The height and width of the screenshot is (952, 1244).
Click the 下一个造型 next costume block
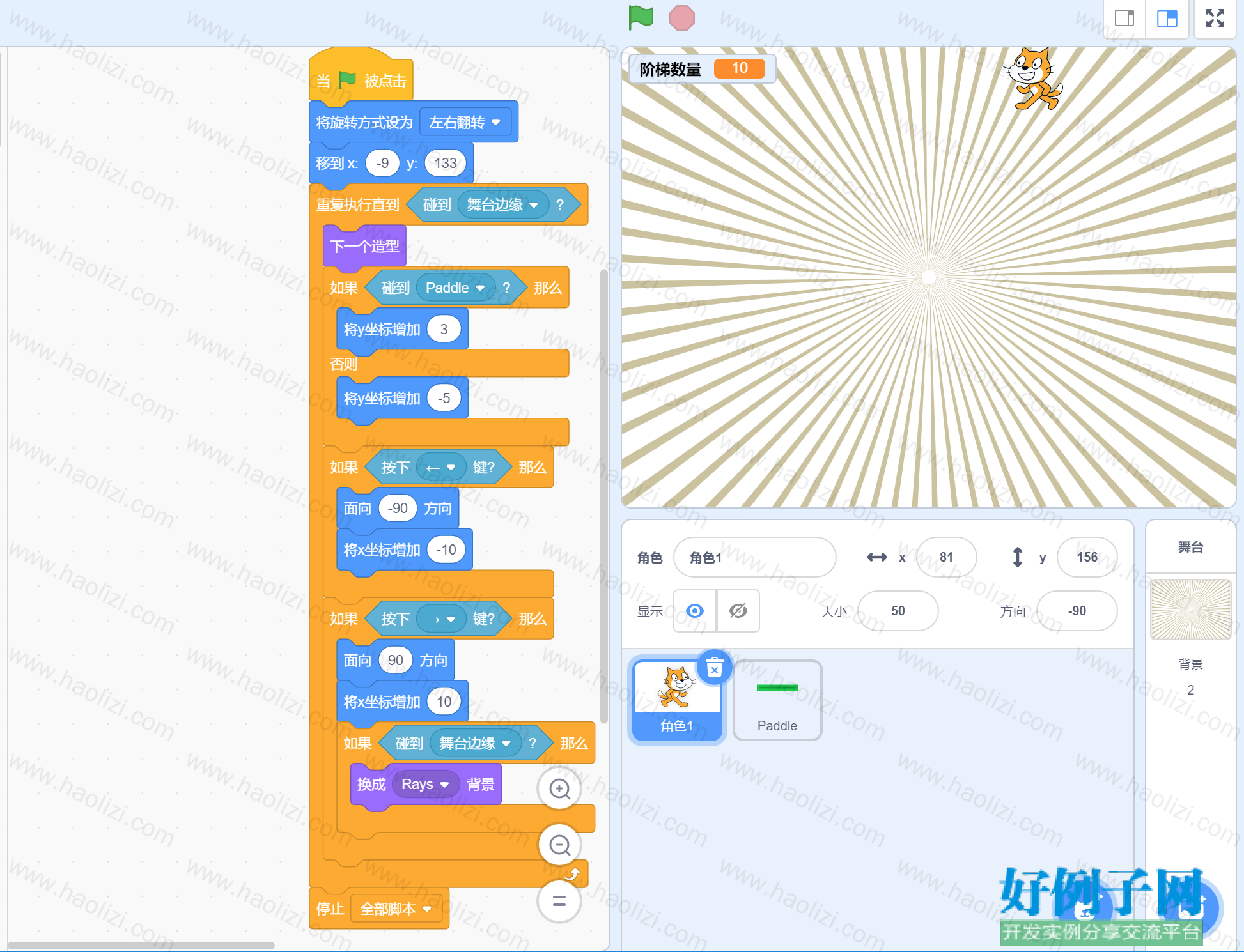pyautogui.click(x=364, y=246)
